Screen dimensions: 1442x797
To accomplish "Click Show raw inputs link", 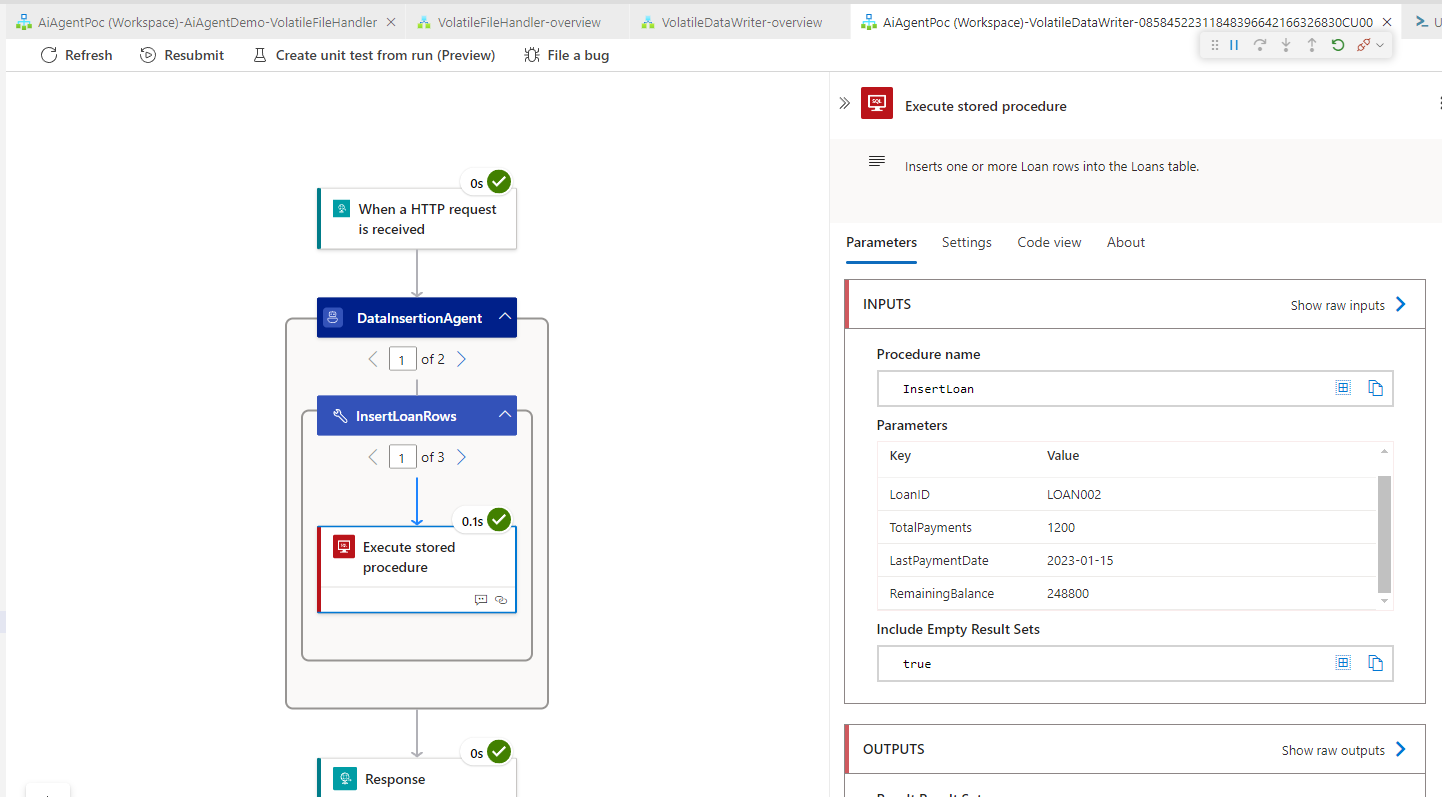I will (1348, 305).
